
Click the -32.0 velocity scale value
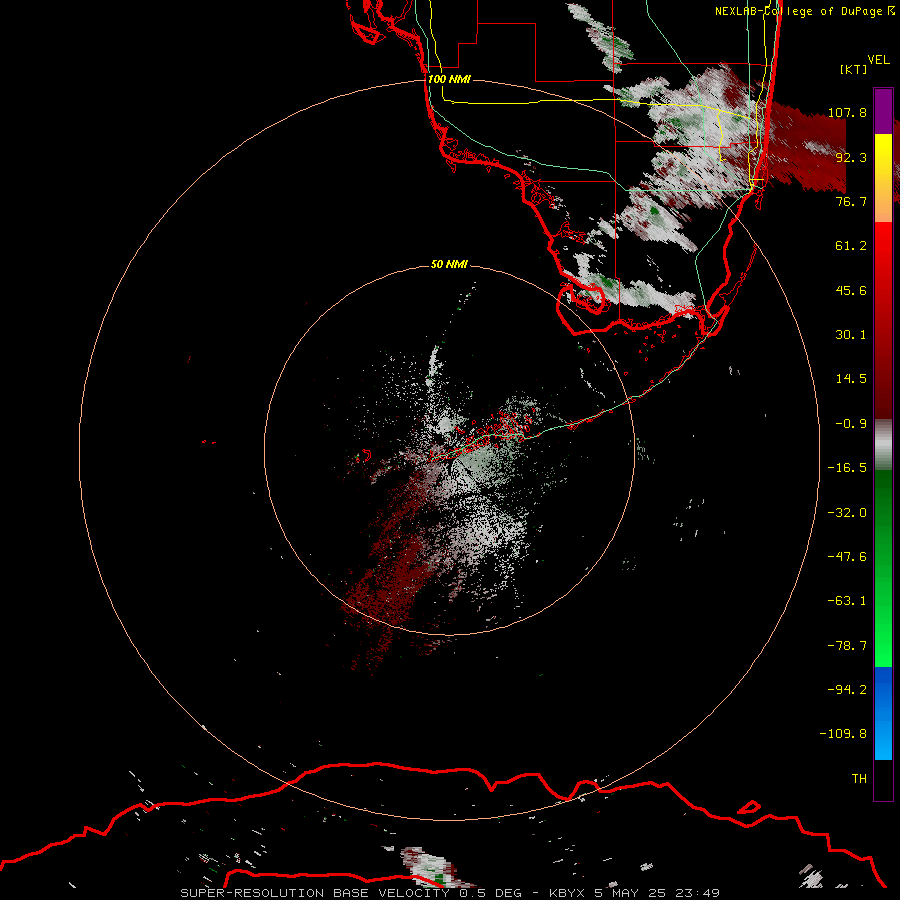[847, 513]
